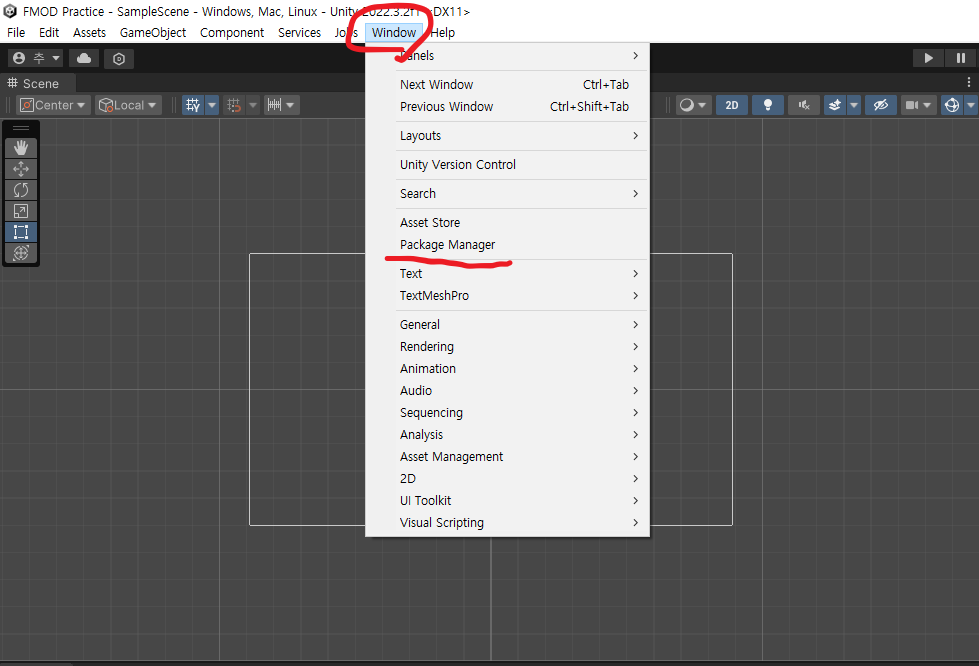Open the Component menu
979x666 pixels.
pyautogui.click(x=232, y=32)
